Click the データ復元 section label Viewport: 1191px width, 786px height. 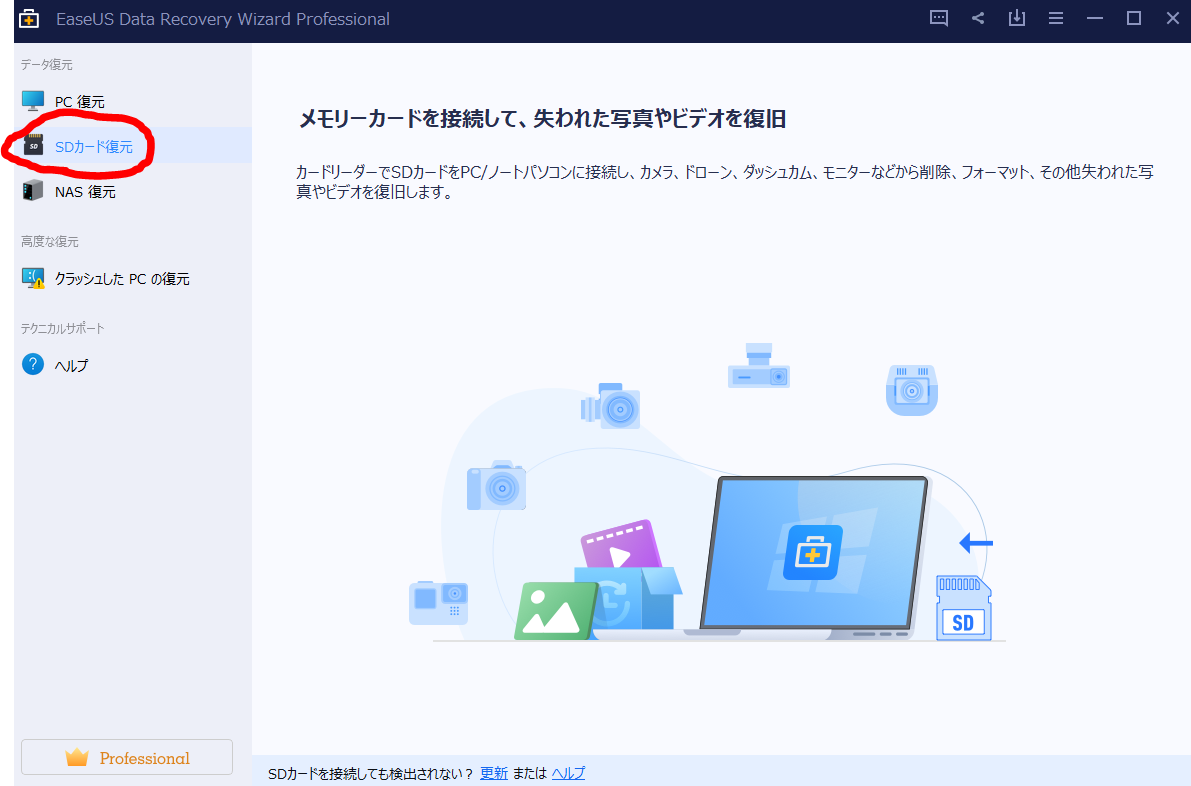tap(47, 65)
